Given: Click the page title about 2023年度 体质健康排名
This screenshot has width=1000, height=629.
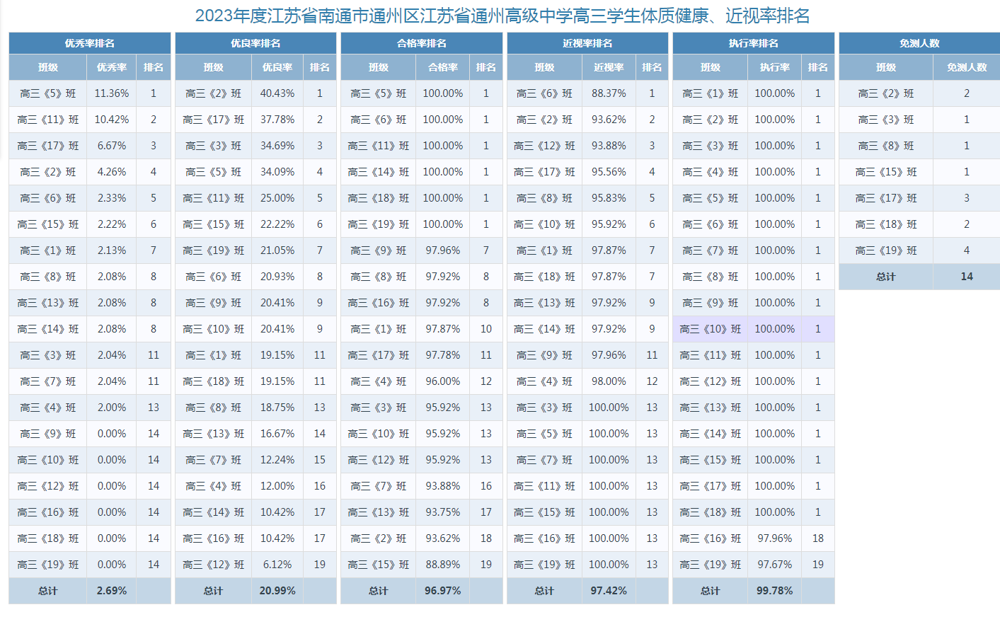Looking at the screenshot, I should (x=502, y=15).
